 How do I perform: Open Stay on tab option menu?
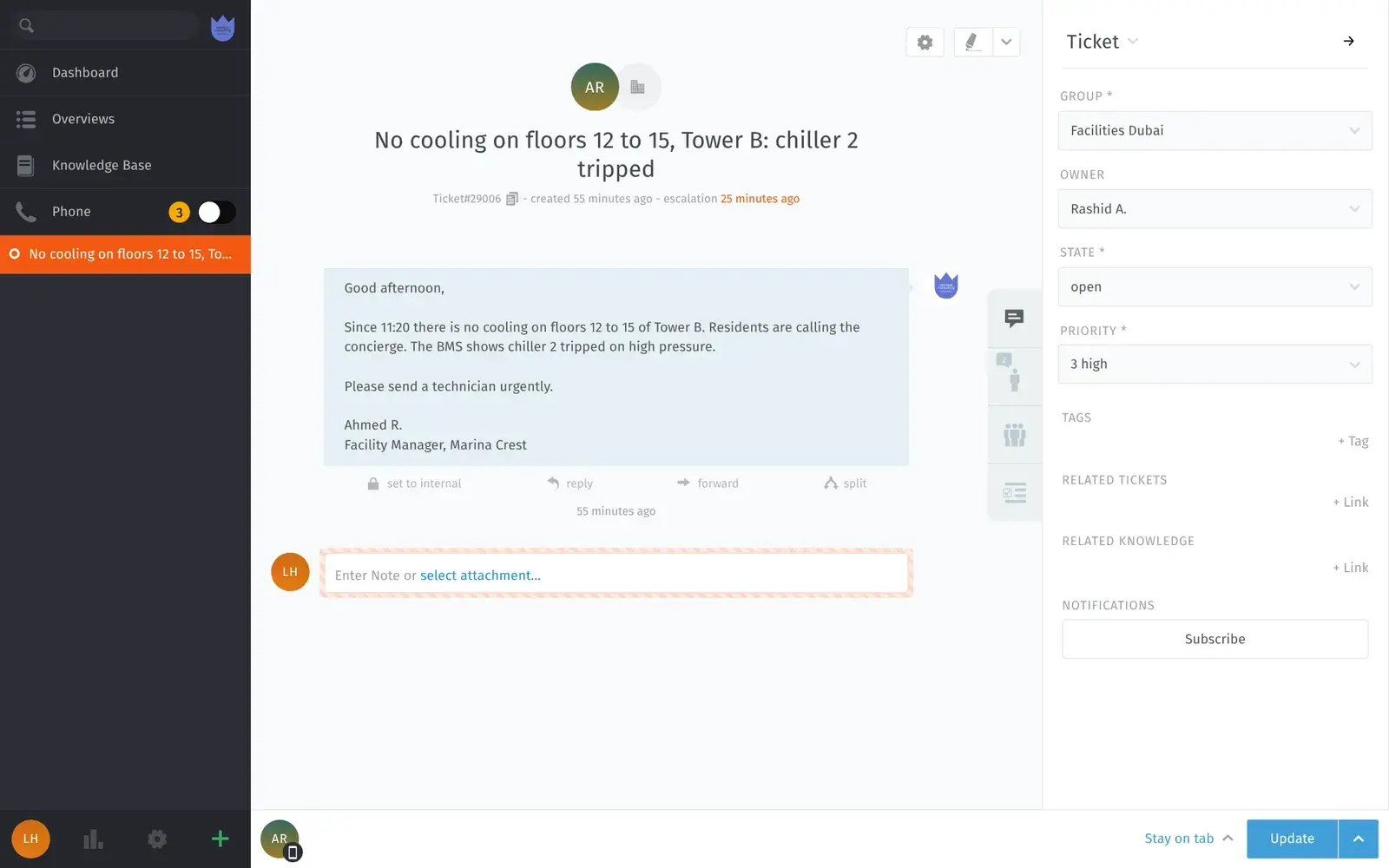(1188, 838)
